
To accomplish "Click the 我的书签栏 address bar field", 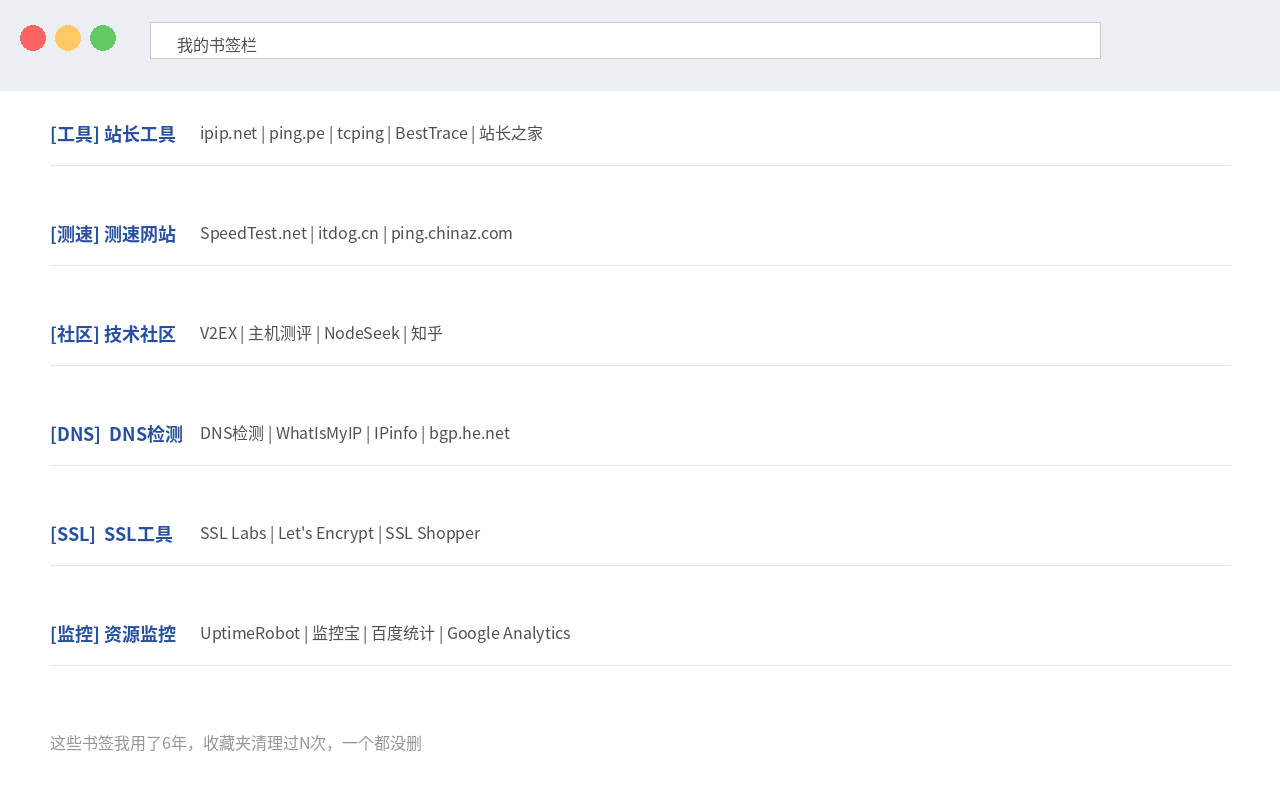I will tap(625, 41).
